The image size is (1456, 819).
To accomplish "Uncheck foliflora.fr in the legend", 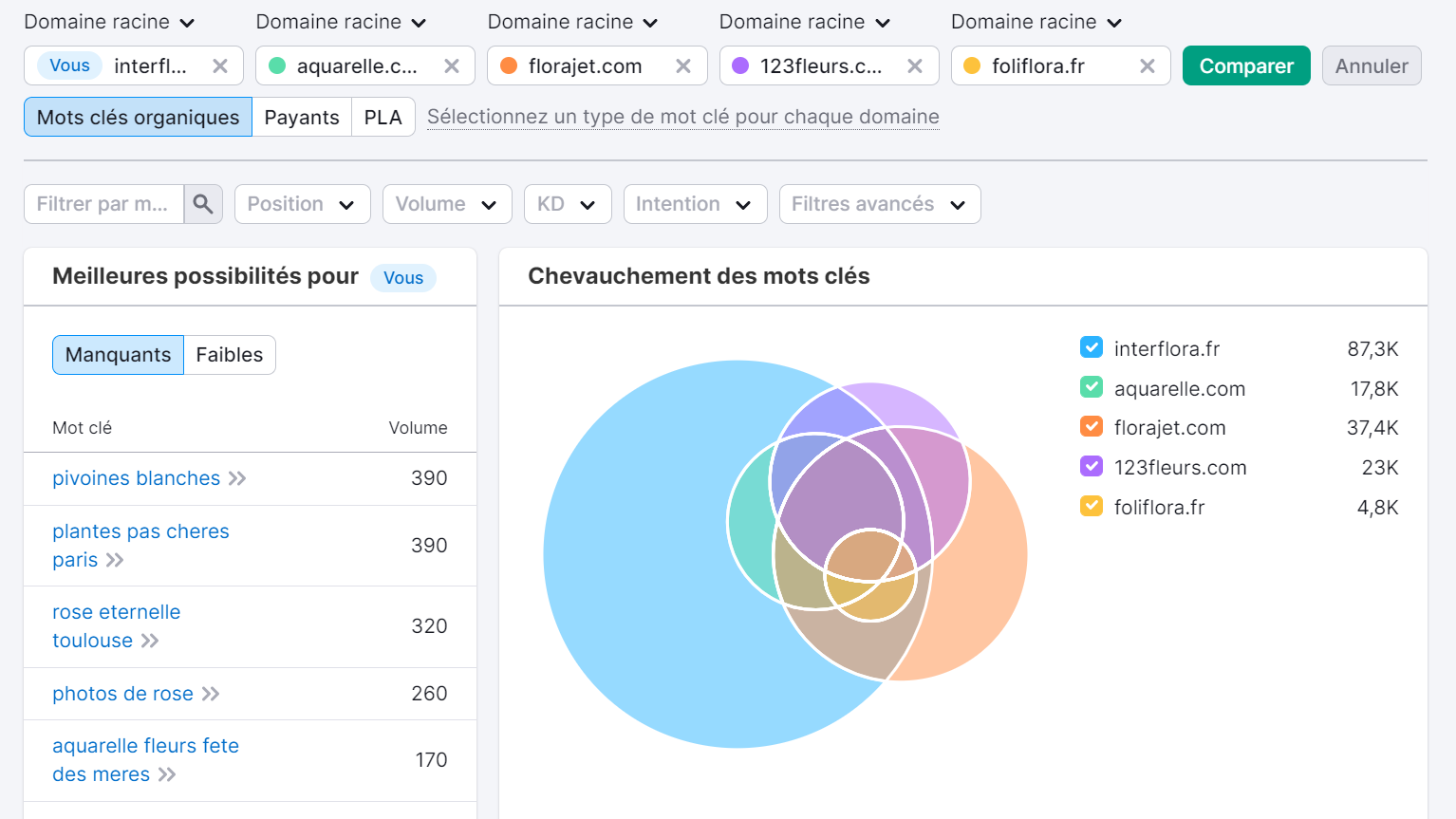I will [1092, 506].
